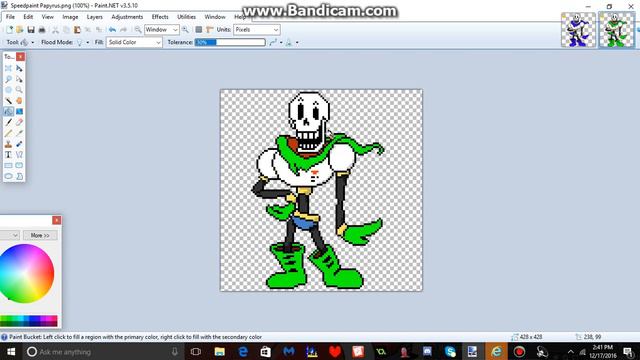Screen dimensions: 640x360
Task: Select the Eraser tool
Action: (x=19, y=122)
